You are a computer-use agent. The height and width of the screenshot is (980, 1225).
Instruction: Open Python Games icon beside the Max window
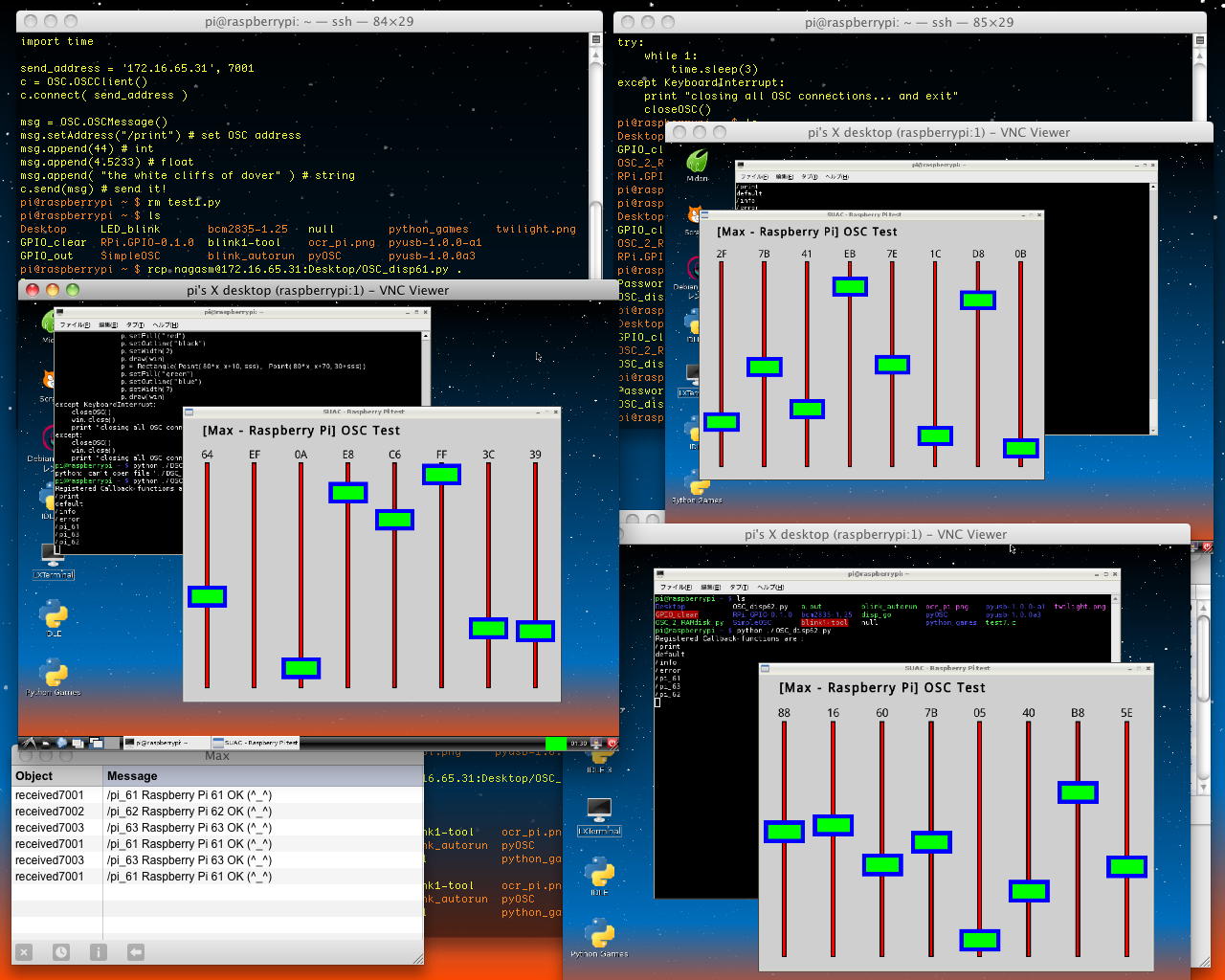pos(599,935)
